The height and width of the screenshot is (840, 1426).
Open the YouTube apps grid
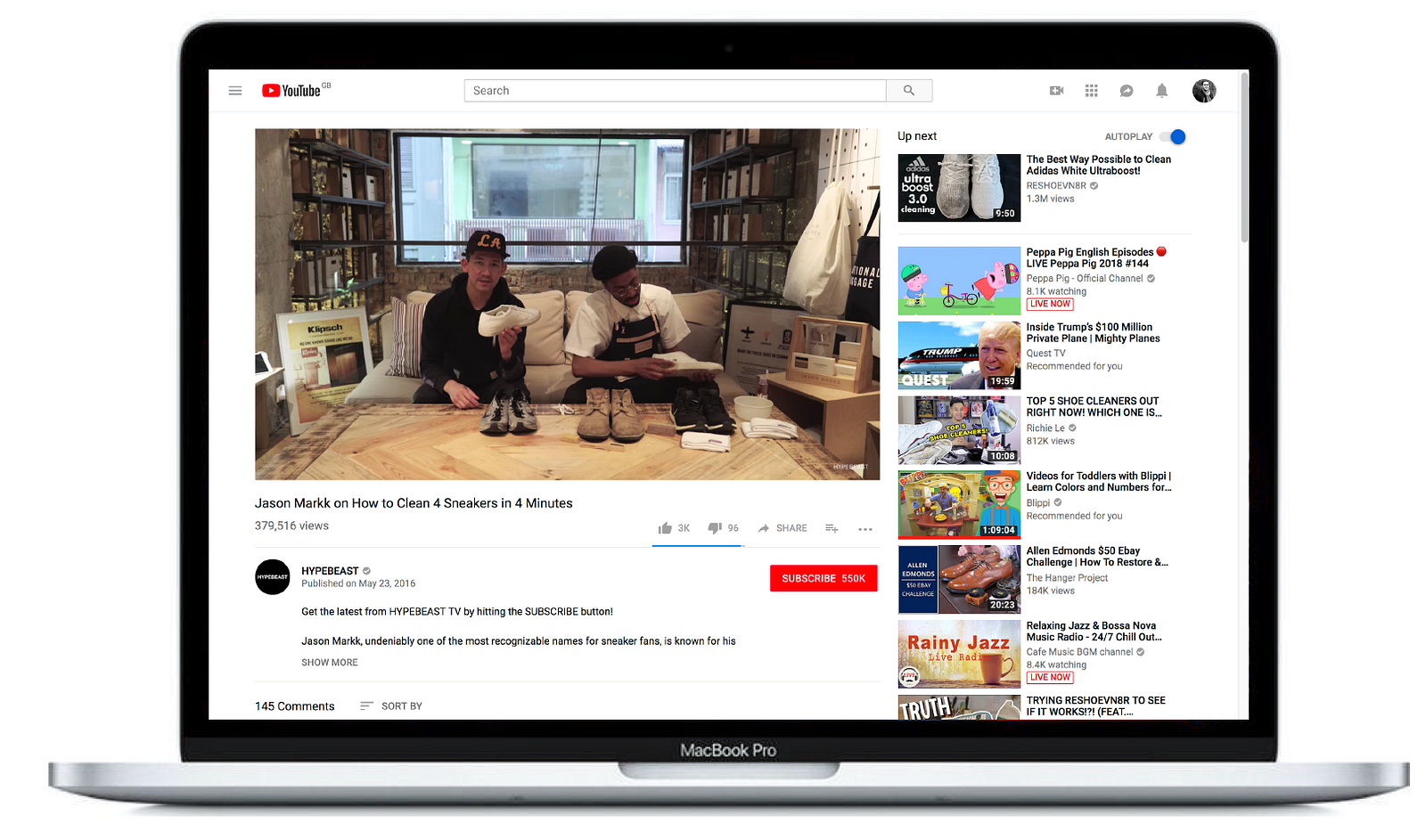point(1091,91)
